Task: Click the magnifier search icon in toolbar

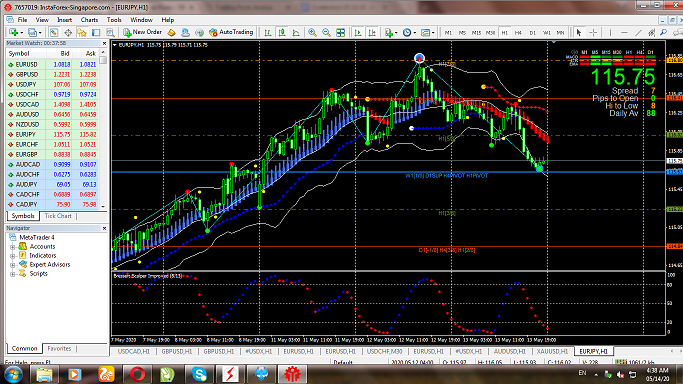Action: pyautogui.click(x=663, y=33)
